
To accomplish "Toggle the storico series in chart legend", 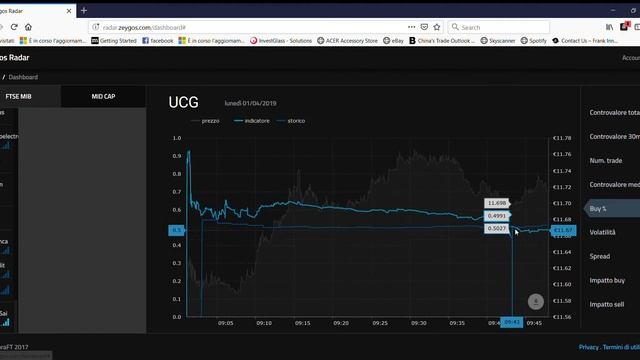I will click(x=291, y=121).
